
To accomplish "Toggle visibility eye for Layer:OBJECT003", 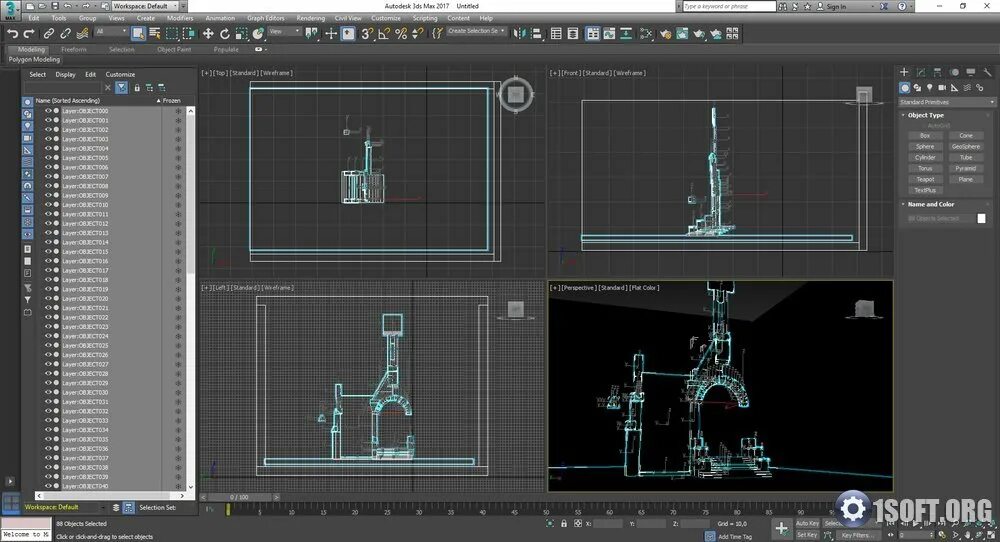I will pyautogui.click(x=47, y=139).
